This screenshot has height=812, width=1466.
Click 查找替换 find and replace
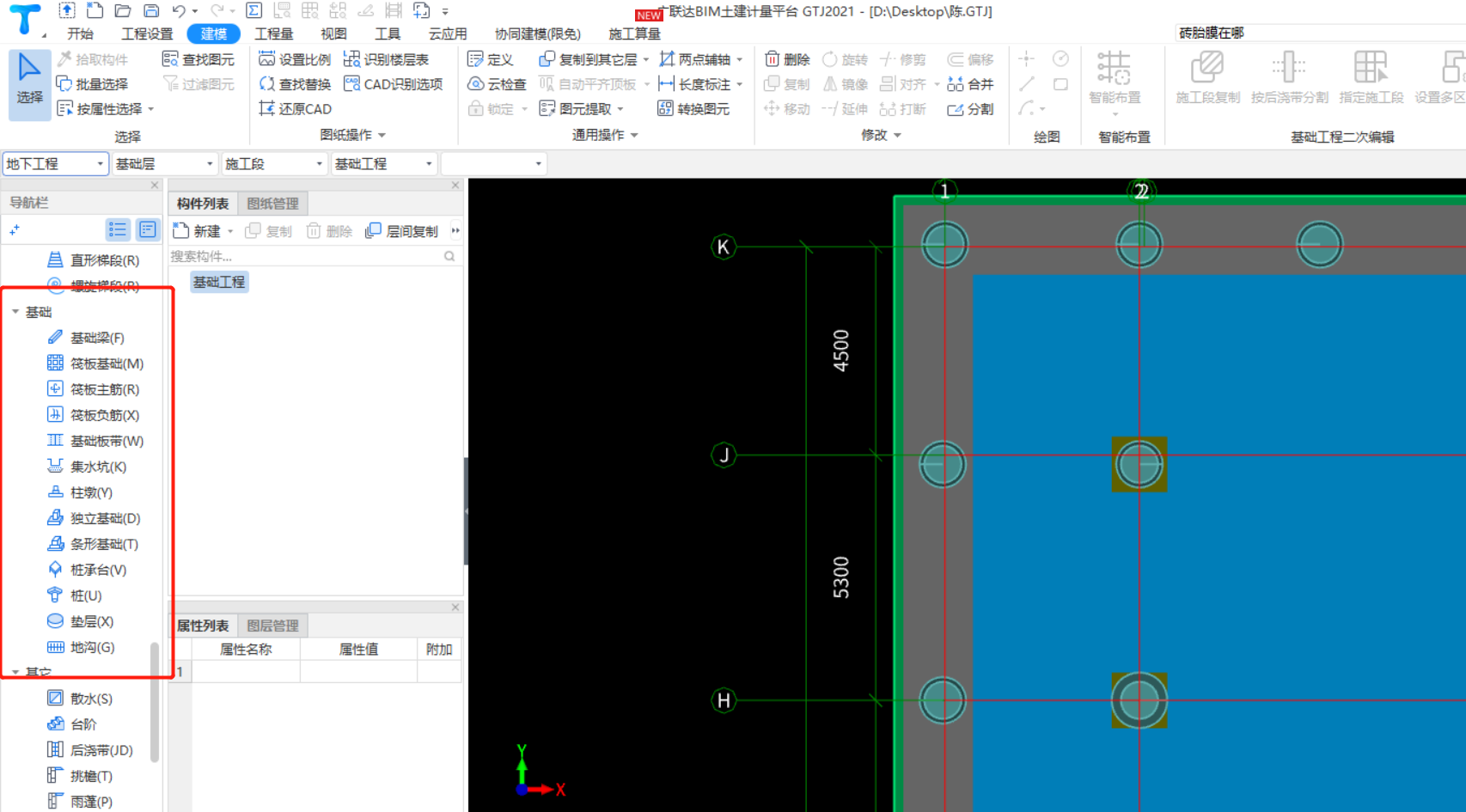point(295,84)
